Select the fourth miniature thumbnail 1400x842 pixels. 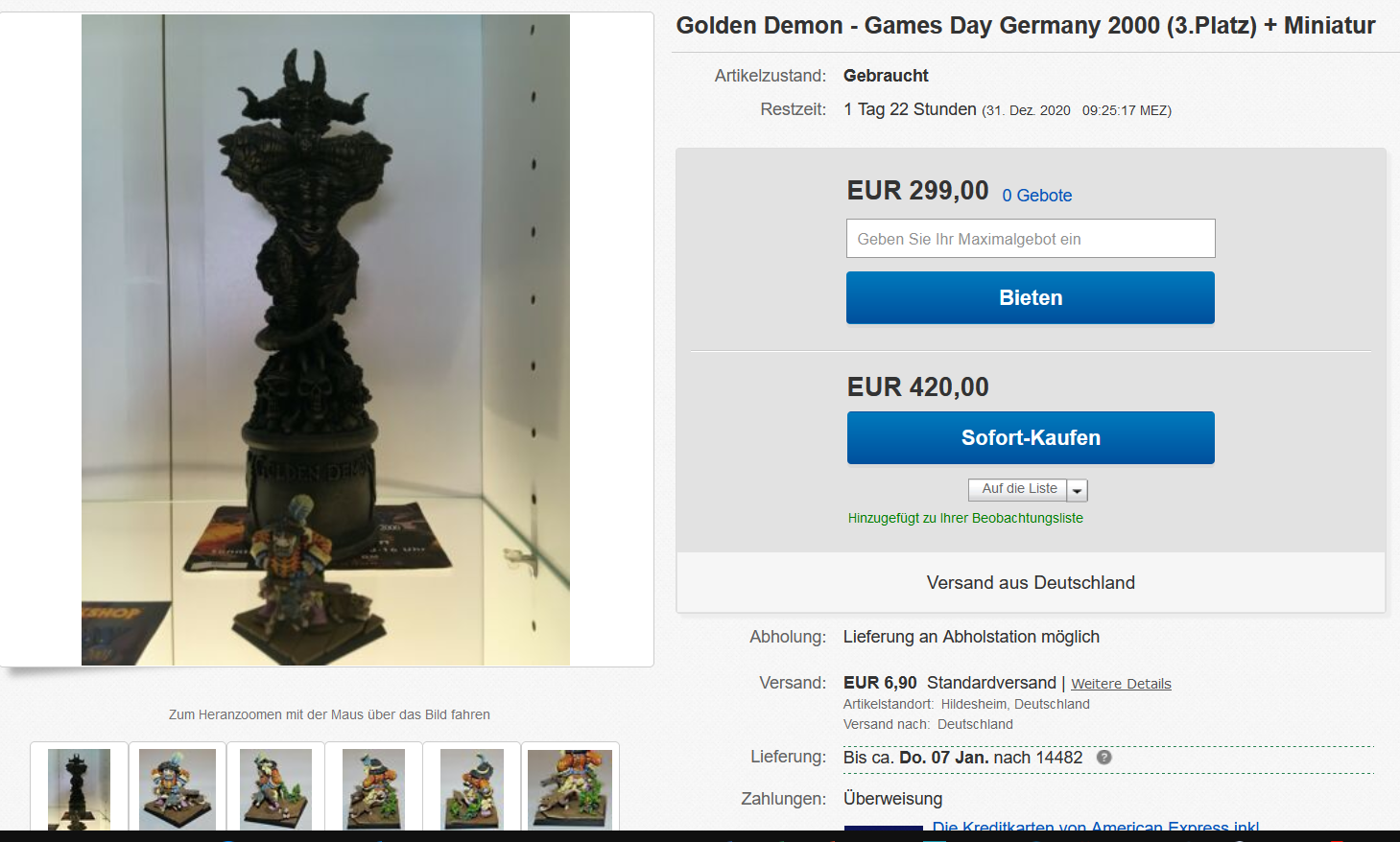(x=373, y=788)
